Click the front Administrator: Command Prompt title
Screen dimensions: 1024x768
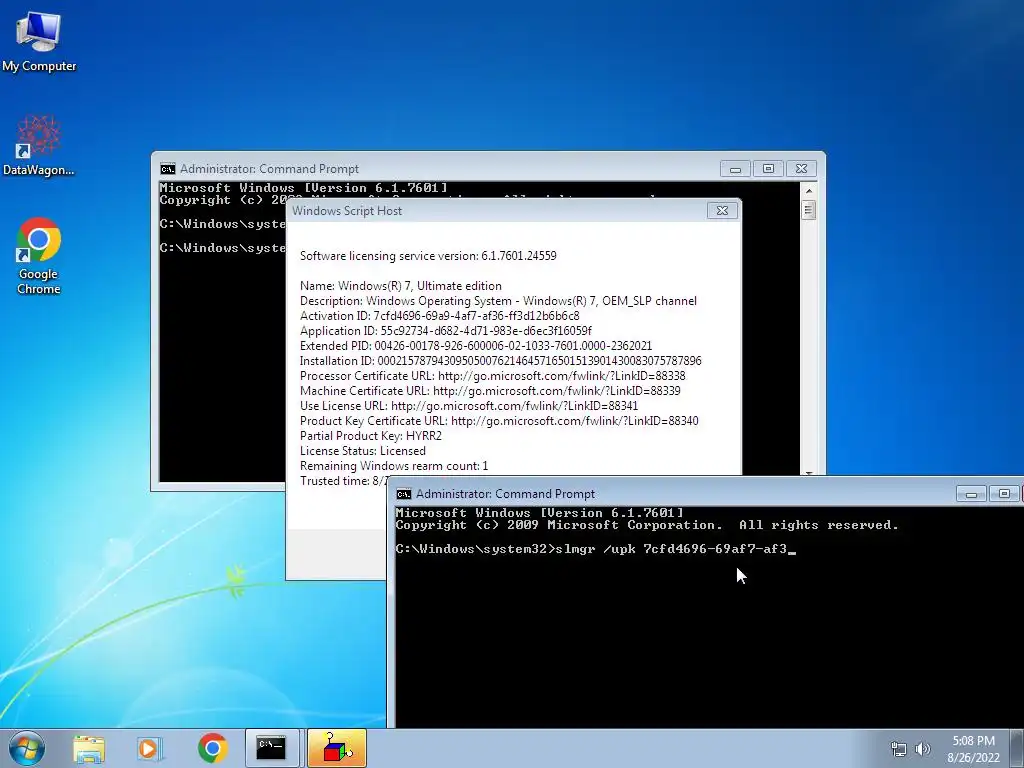coord(505,494)
